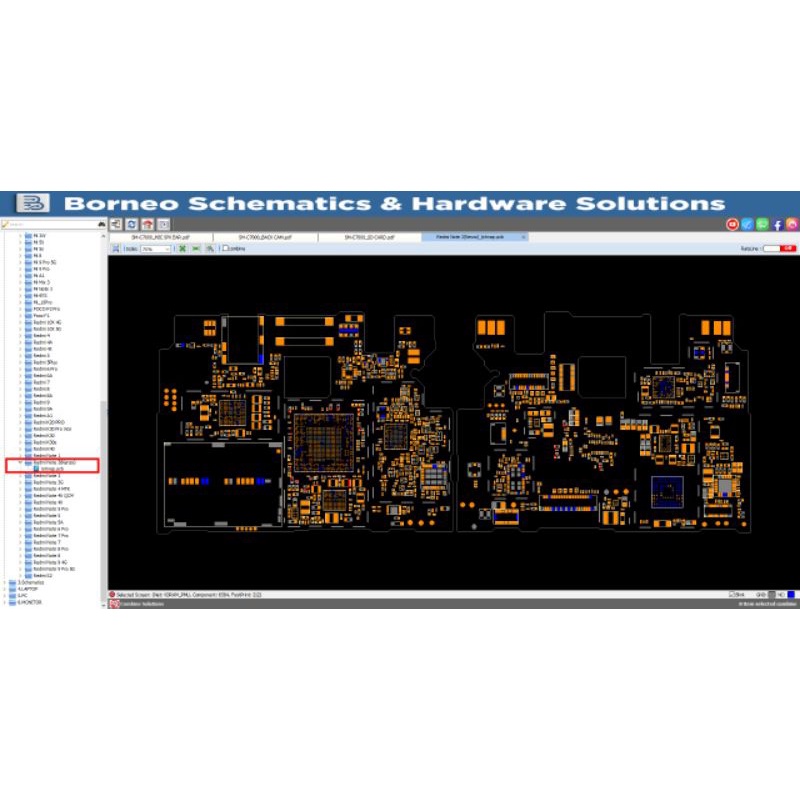Toggle the Blink checkbox in the status bar
Image resolution: width=800 pixels, height=800 pixels.
pos(732,594)
